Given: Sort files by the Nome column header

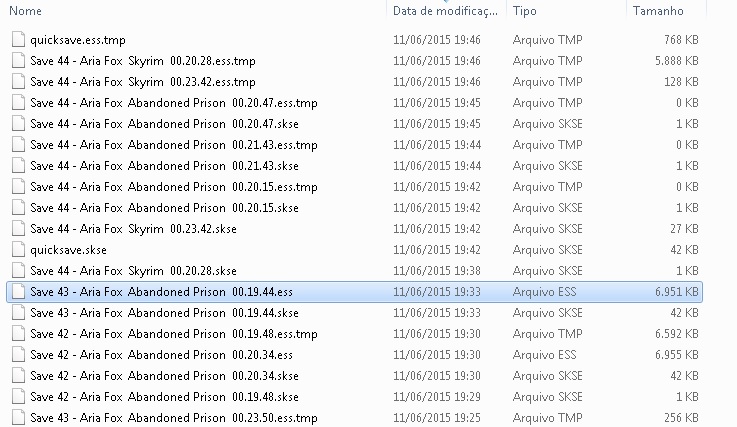Looking at the screenshot, I should [25, 11].
